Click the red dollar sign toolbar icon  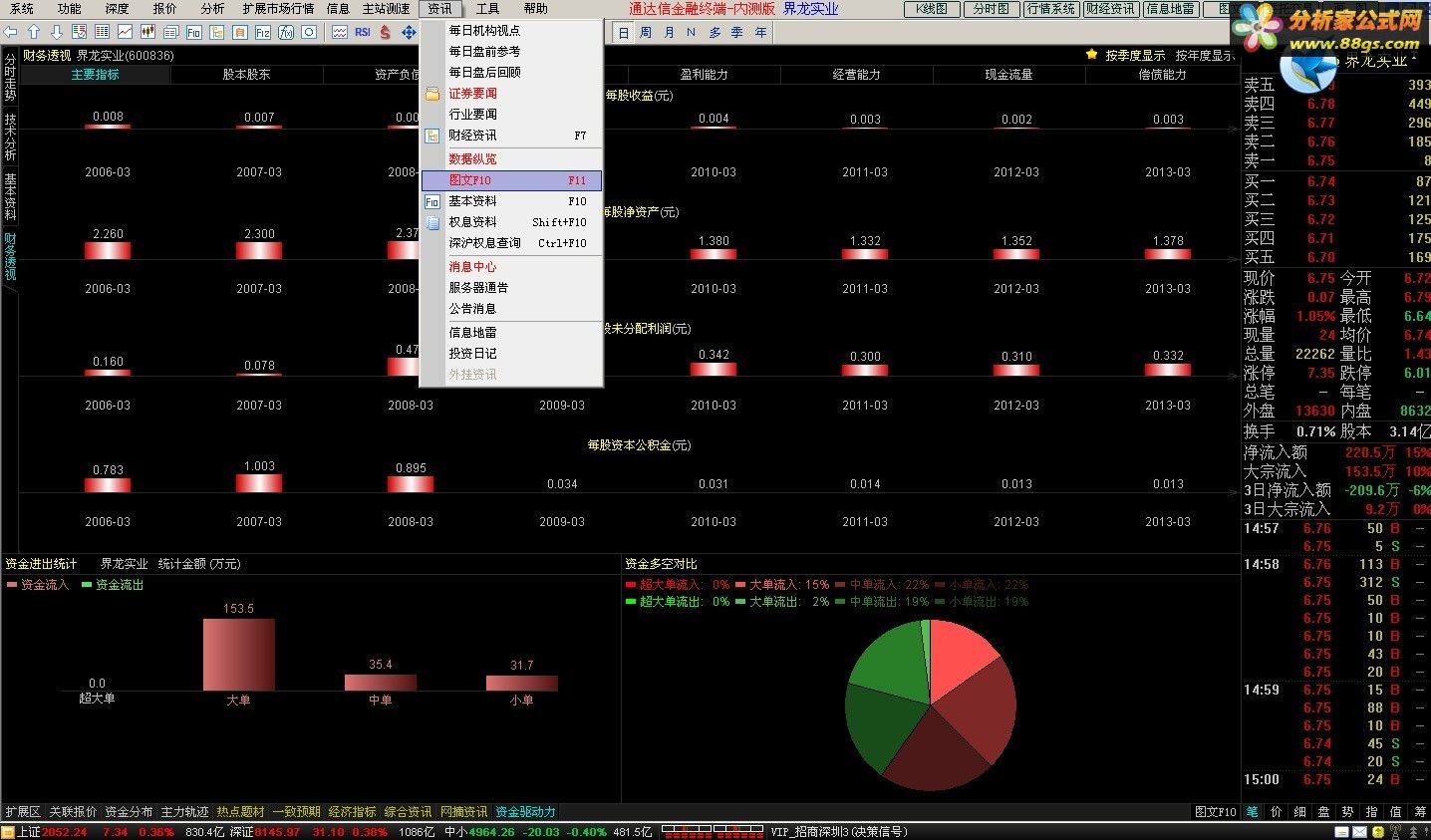tap(385, 32)
